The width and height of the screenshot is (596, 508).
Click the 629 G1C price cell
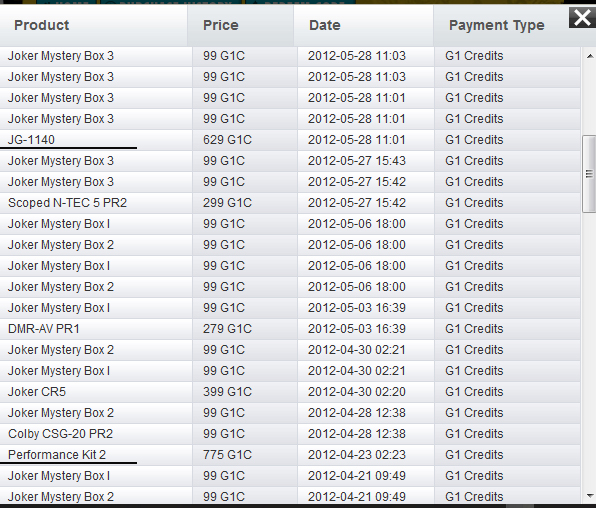pos(227,140)
